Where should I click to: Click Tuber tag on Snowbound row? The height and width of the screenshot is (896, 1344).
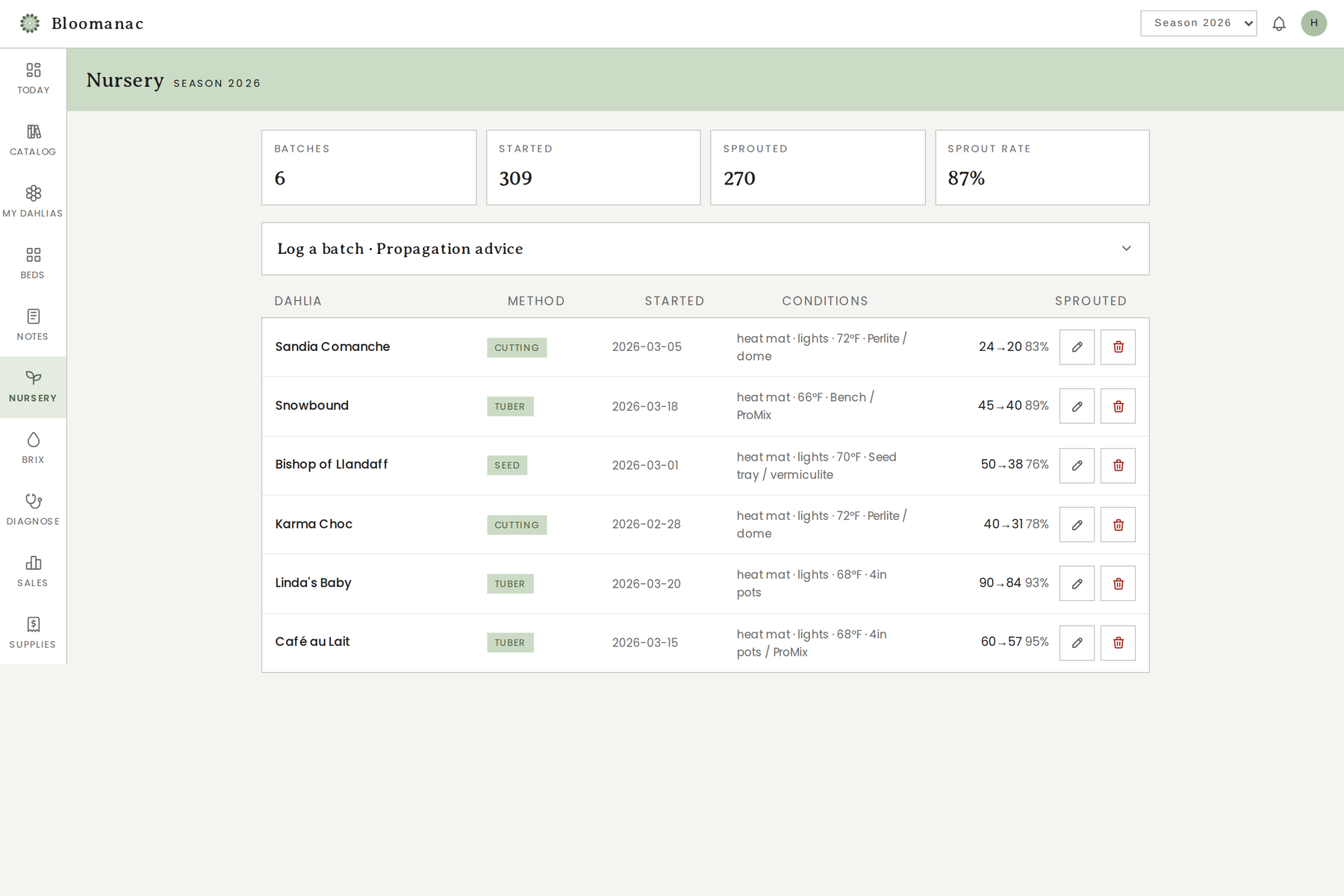point(510,406)
